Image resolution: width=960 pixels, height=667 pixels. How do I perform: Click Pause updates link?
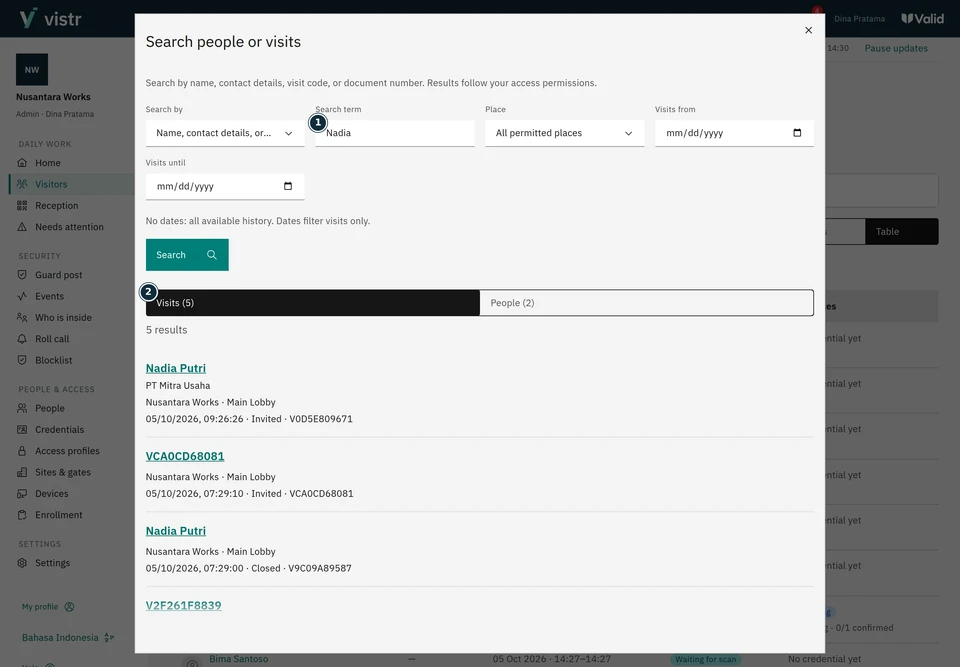896,48
